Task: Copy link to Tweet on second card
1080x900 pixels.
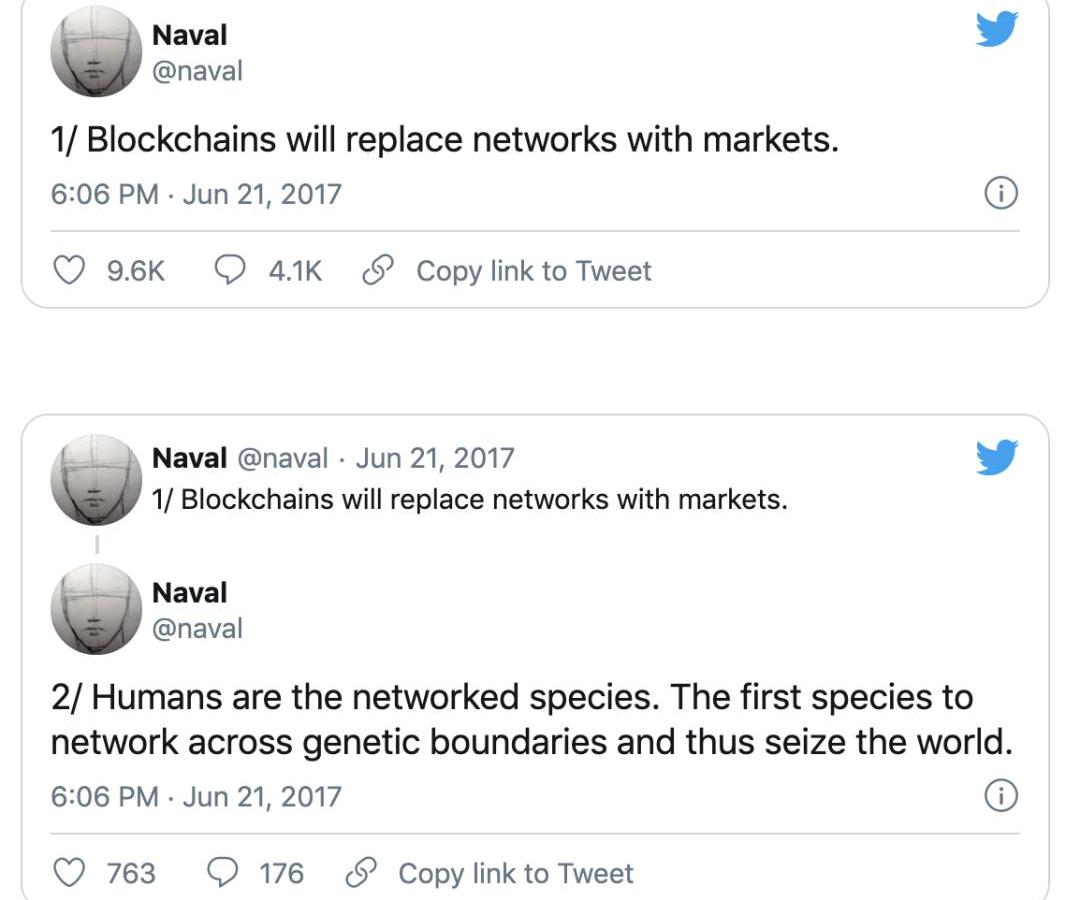Action: click(515, 874)
